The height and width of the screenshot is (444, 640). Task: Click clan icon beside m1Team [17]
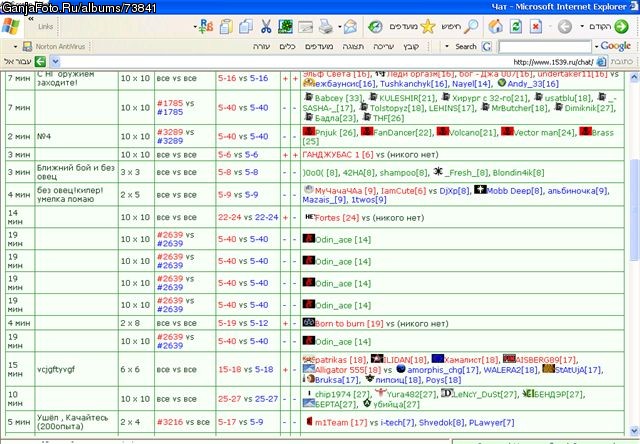(309, 422)
